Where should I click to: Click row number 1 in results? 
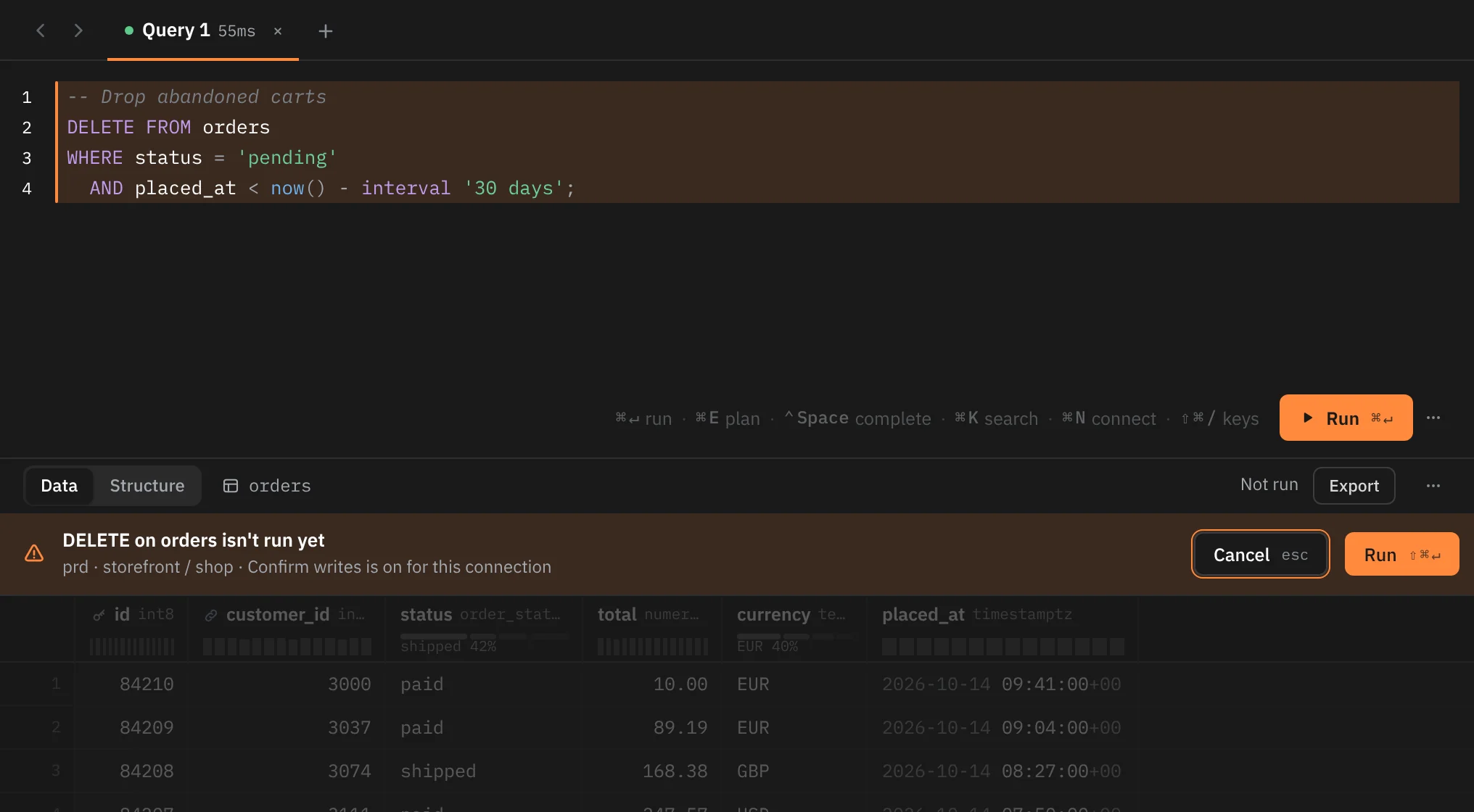tap(56, 684)
